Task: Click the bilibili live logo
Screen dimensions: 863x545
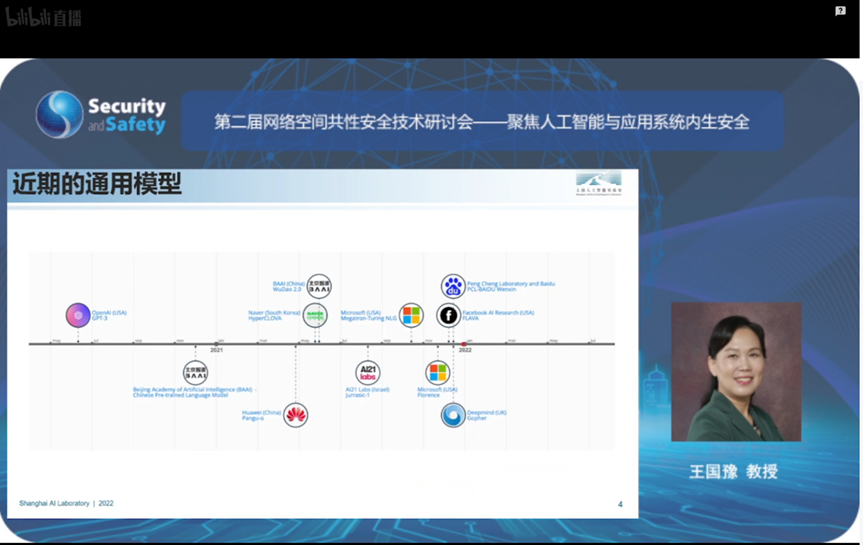Action: click(45, 17)
